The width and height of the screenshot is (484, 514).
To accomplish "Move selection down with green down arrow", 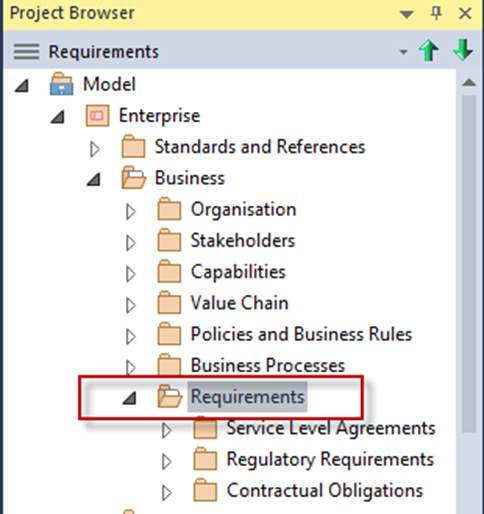I will point(463,50).
